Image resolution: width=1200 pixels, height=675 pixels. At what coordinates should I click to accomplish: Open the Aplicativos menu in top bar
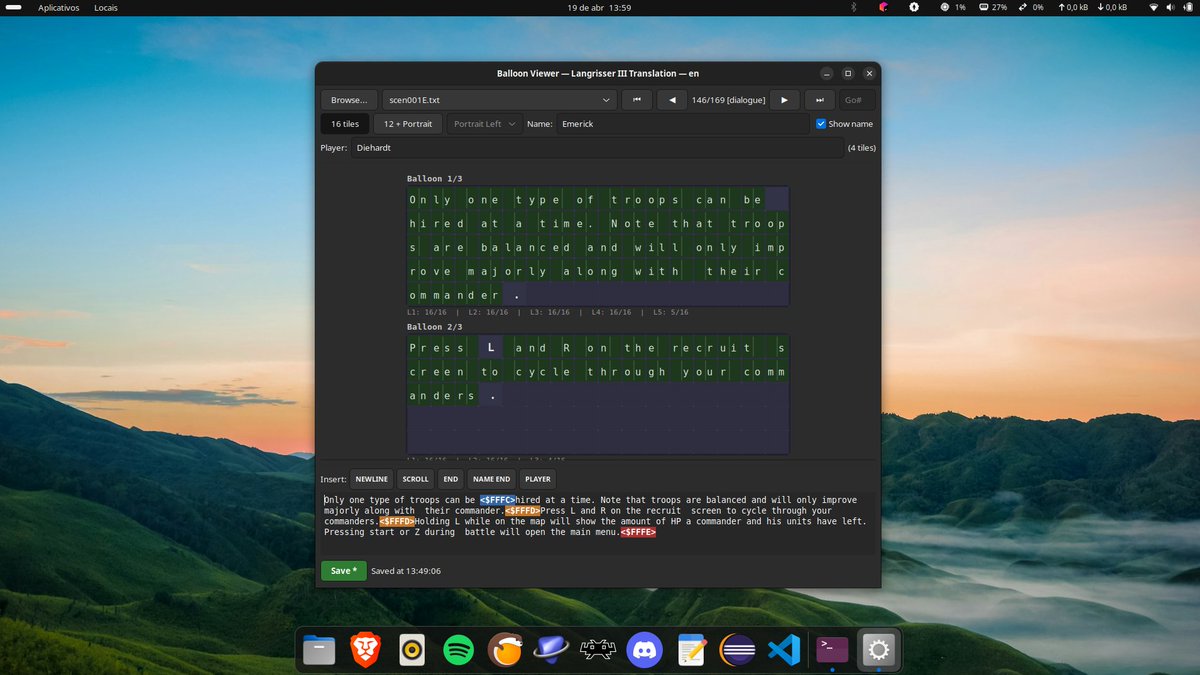pos(59,7)
